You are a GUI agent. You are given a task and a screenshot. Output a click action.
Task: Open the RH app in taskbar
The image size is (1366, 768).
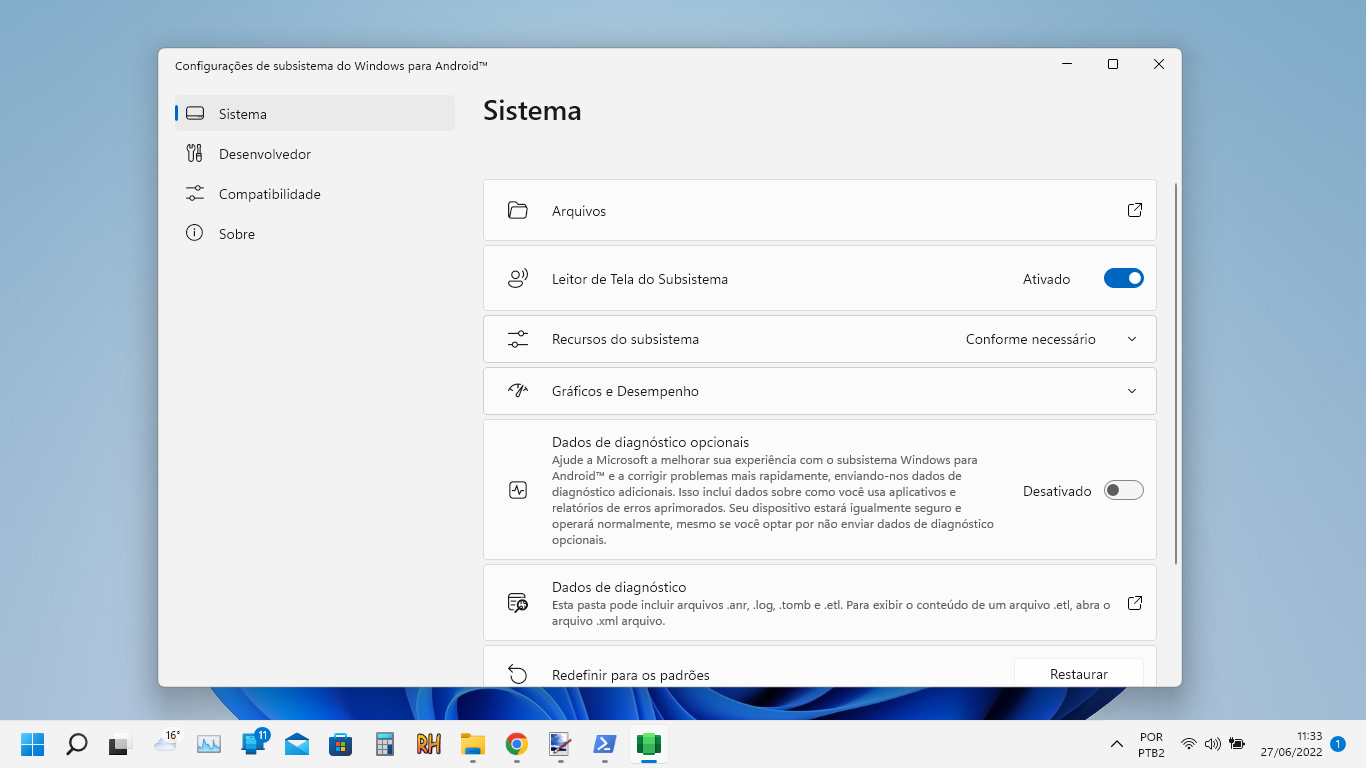[429, 744]
